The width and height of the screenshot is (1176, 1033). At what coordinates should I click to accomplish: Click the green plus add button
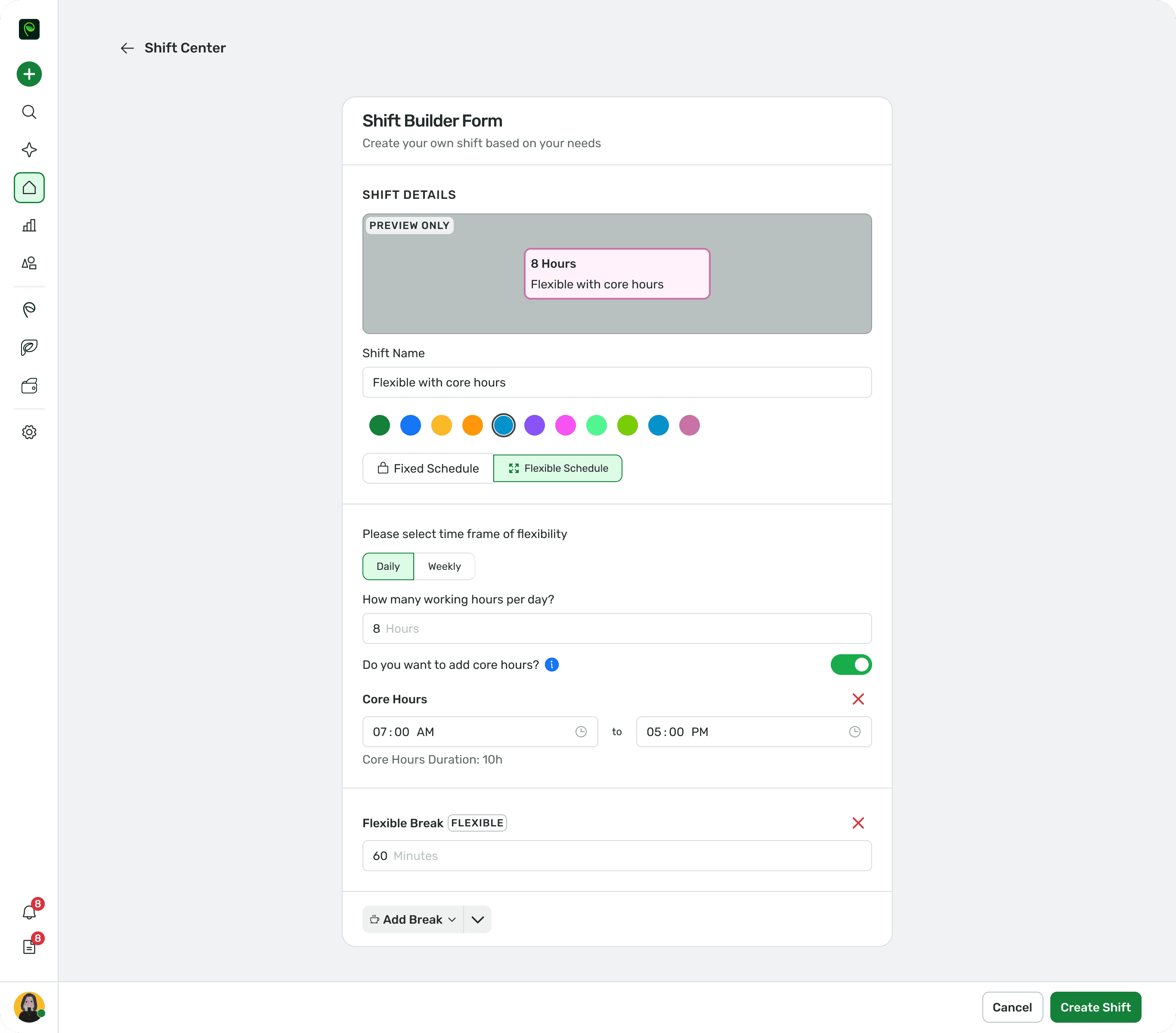point(29,74)
